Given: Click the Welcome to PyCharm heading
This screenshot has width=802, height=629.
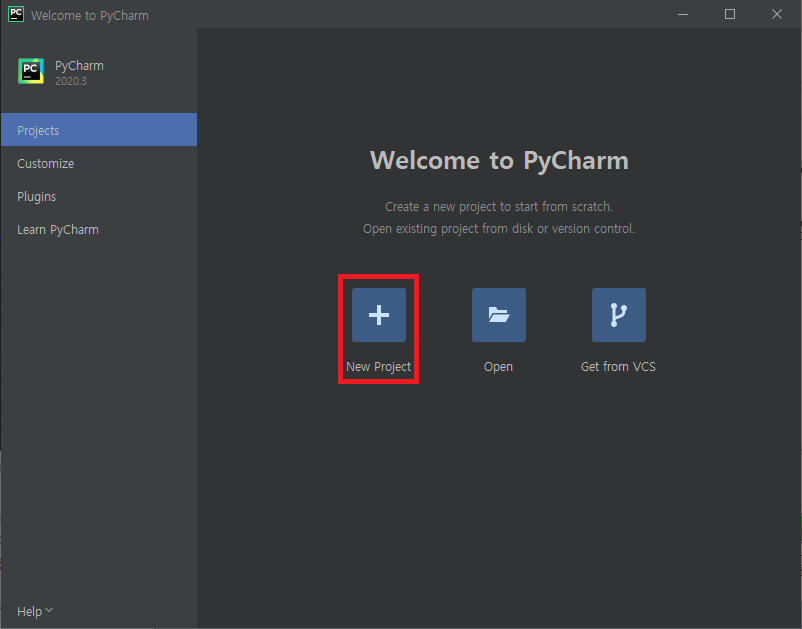Looking at the screenshot, I should click(499, 161).
